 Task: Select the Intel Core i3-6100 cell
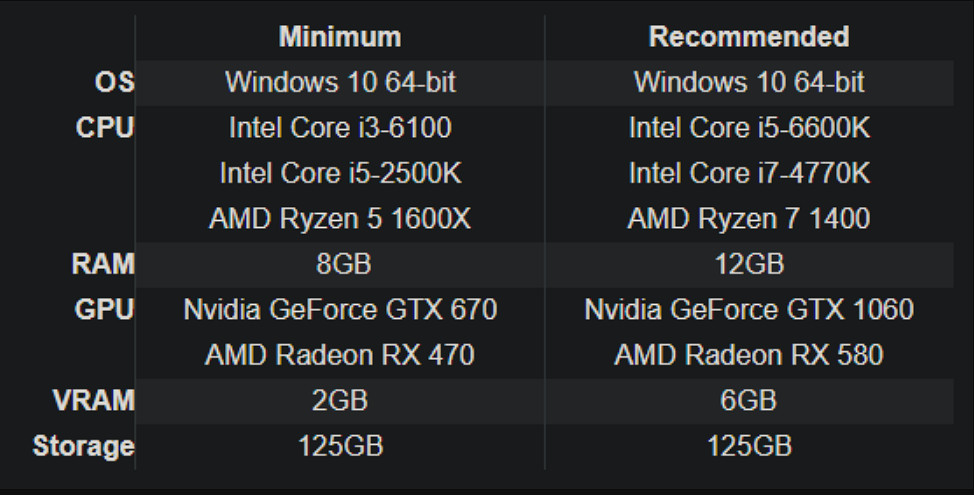pos(340,128)
